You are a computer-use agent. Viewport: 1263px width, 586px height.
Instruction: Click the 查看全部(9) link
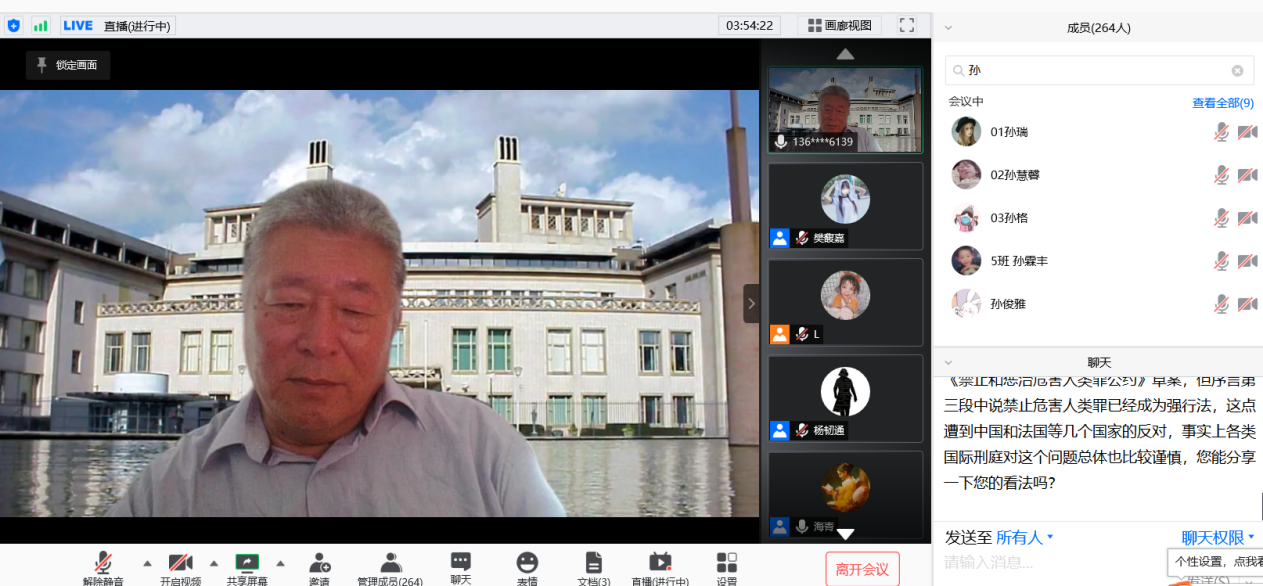tap(1222, 103)
